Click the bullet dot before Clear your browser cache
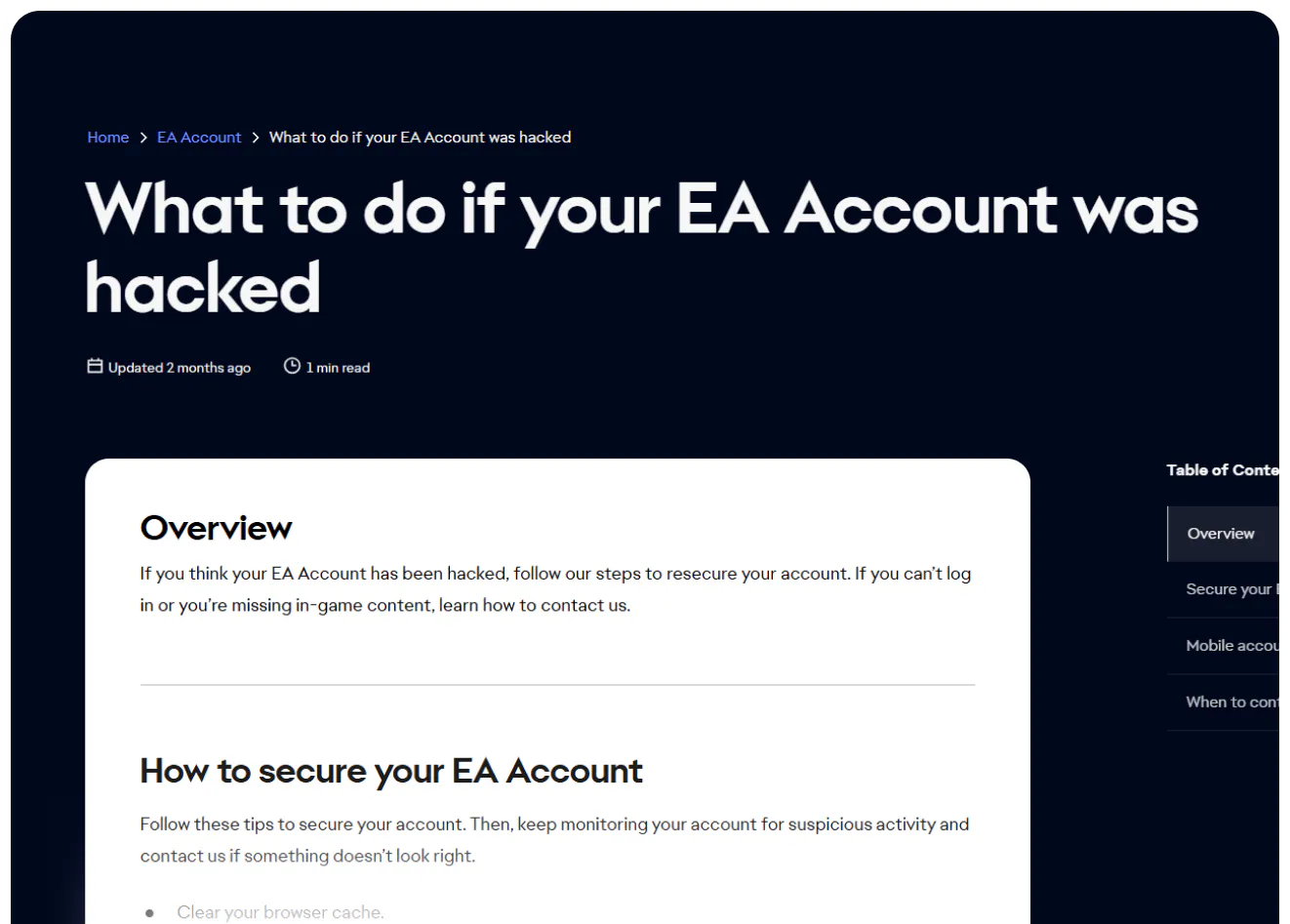 (x=149, y=913)
